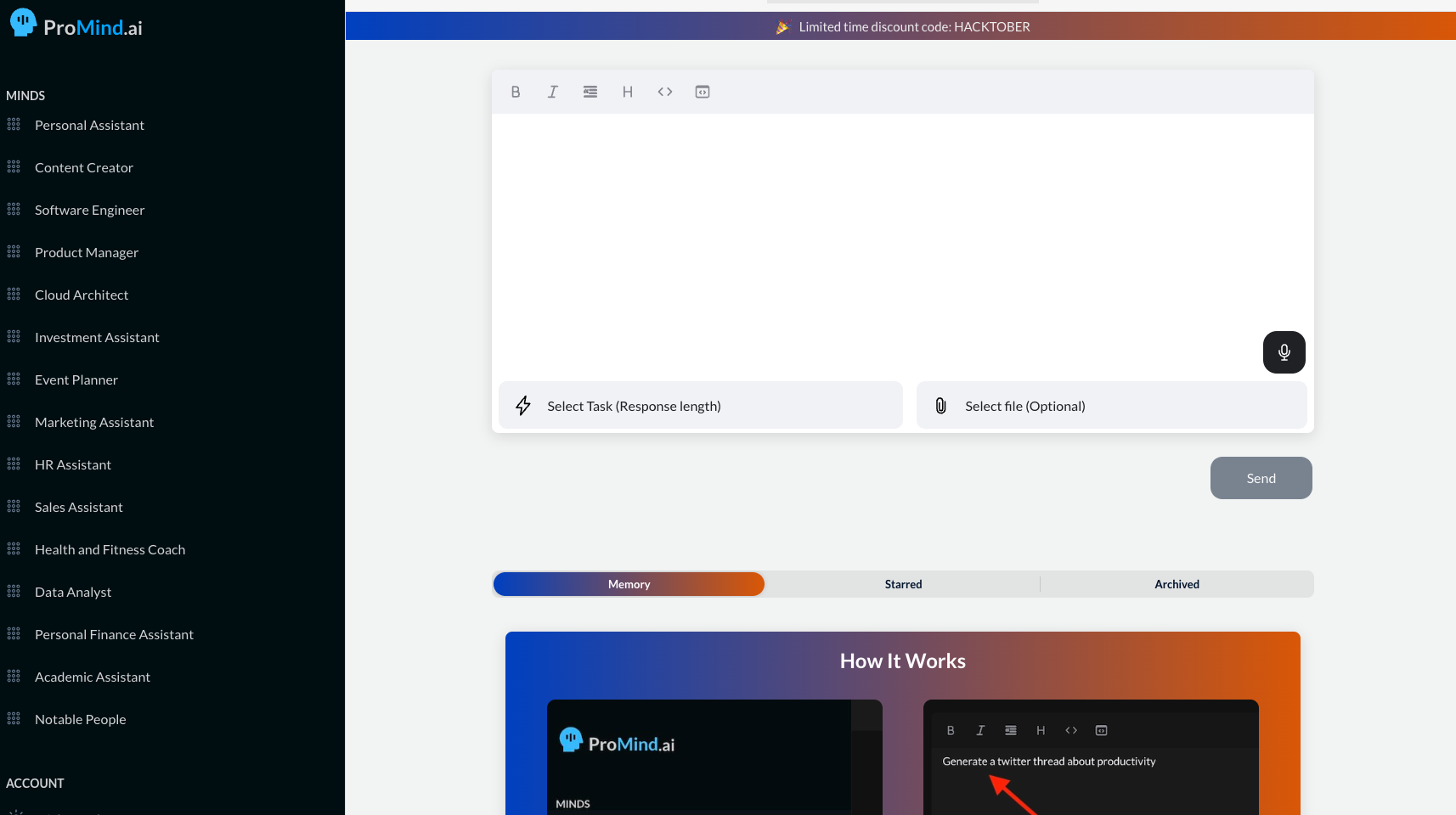Toggle bold formatting in editor toolbar
Image resolution: width=1456 pixels, height=815 pixels.
[x=516, y=92]
